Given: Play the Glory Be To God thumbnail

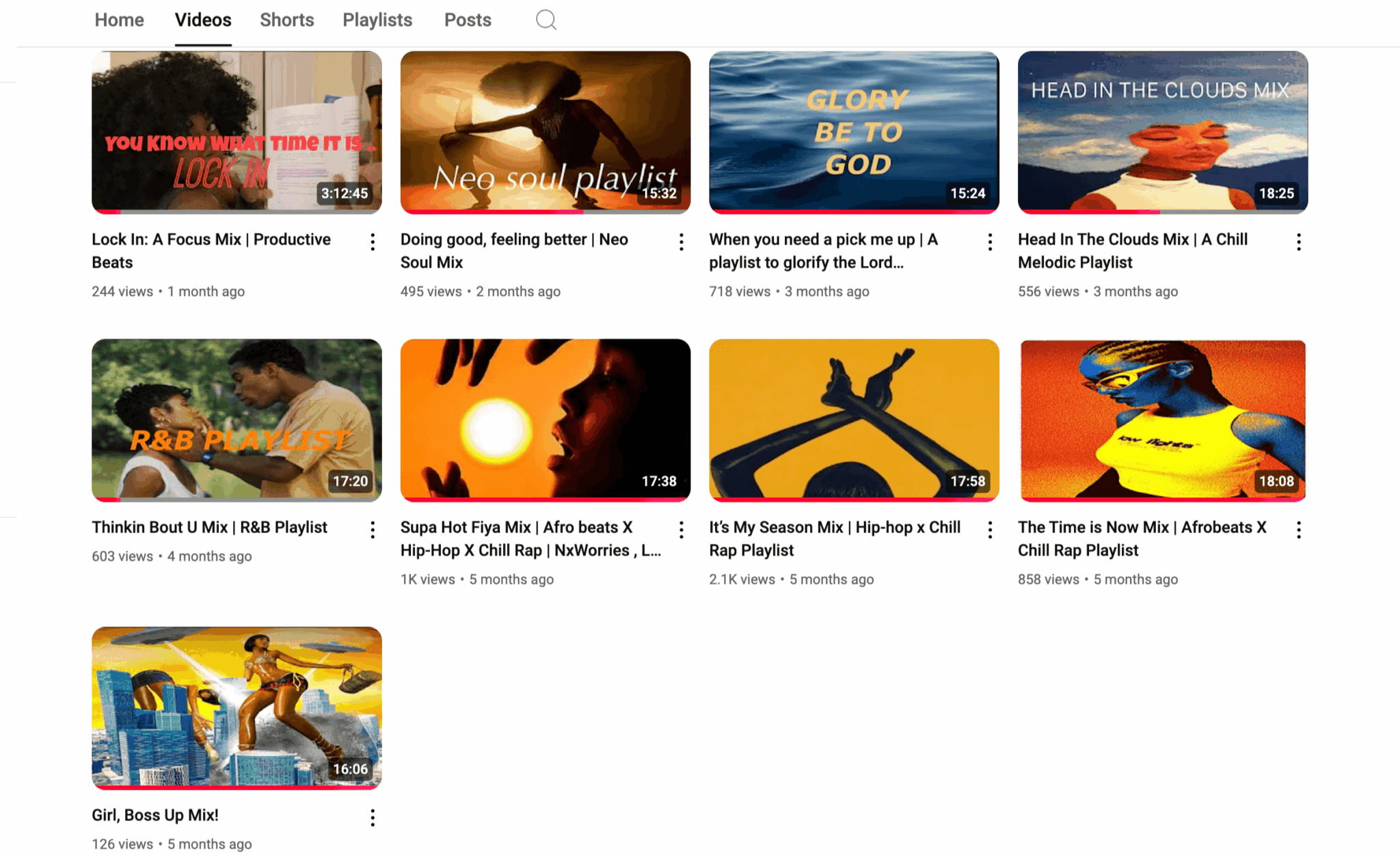Looking at the screenshot, I should (x=854, y=132).
